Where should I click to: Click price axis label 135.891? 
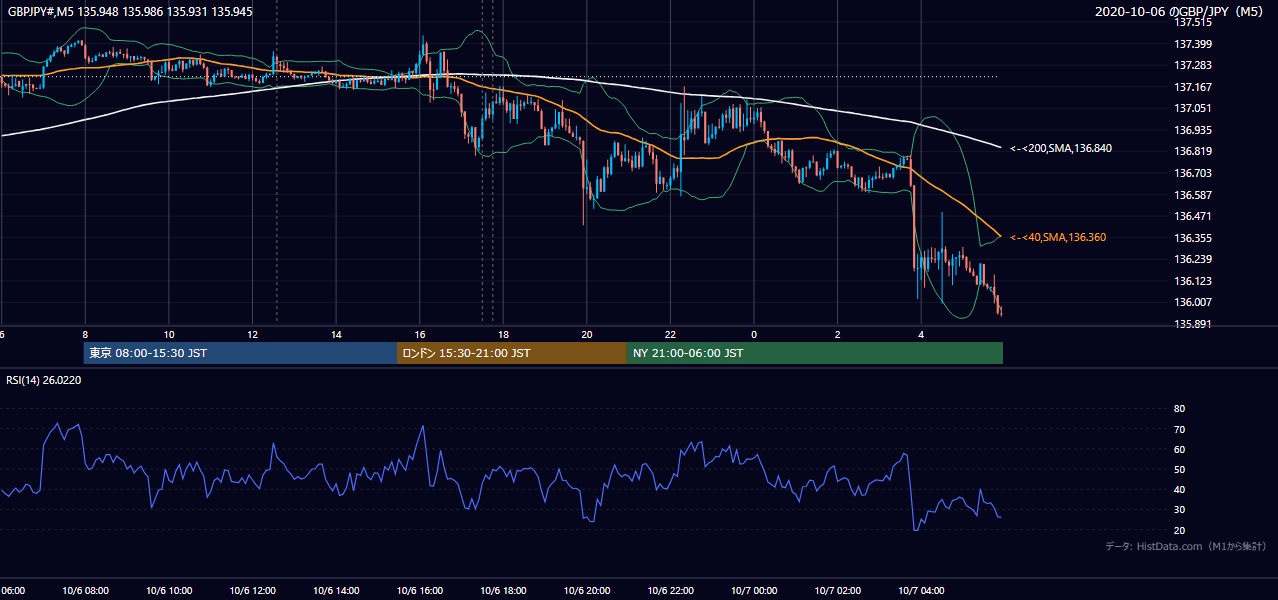pyautogui.click(x=1194, y=324)
